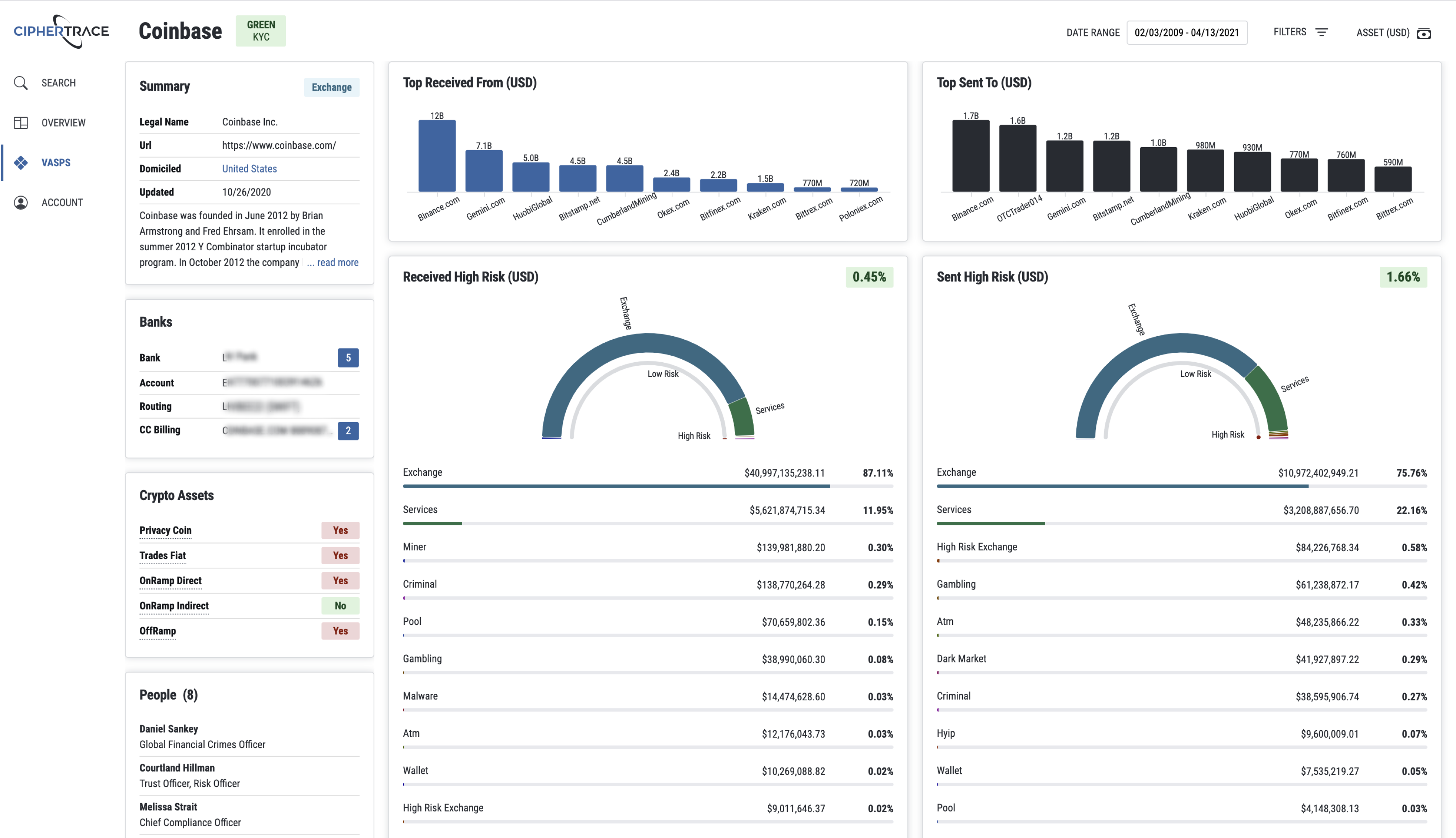Click the Search magnifier icon
This screenshot has height=838, width=1456.
click(x=21, y=83)
